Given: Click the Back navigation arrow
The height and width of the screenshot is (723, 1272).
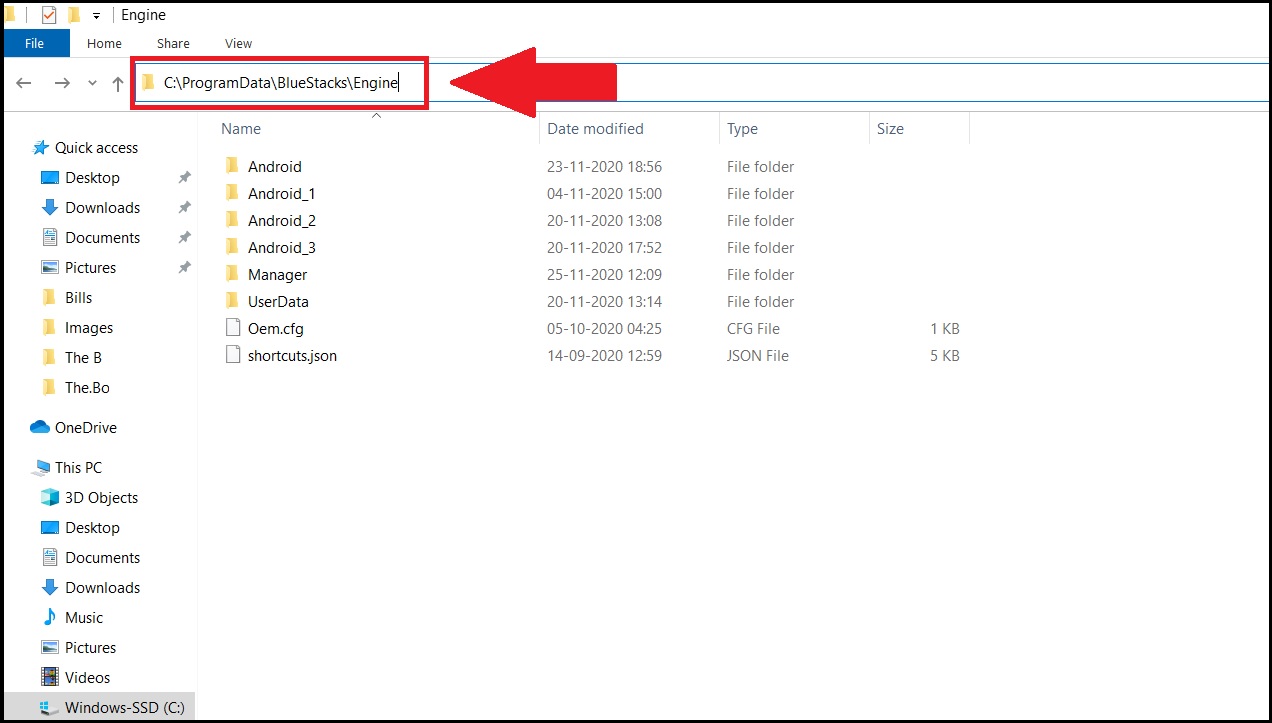Looking at the screenshot, I should click(x=24, y=83).
